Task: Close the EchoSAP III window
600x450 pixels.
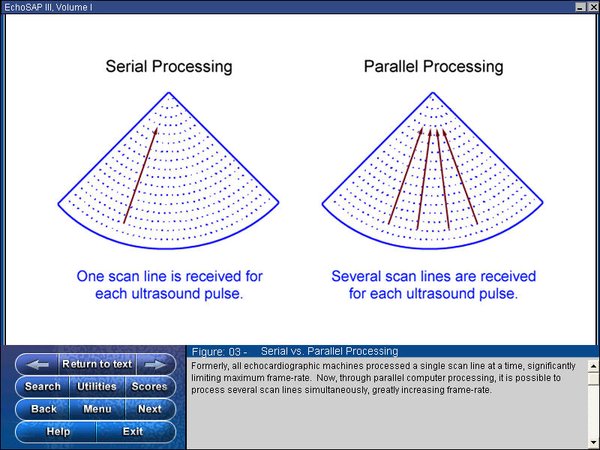Action: point(590,7)
